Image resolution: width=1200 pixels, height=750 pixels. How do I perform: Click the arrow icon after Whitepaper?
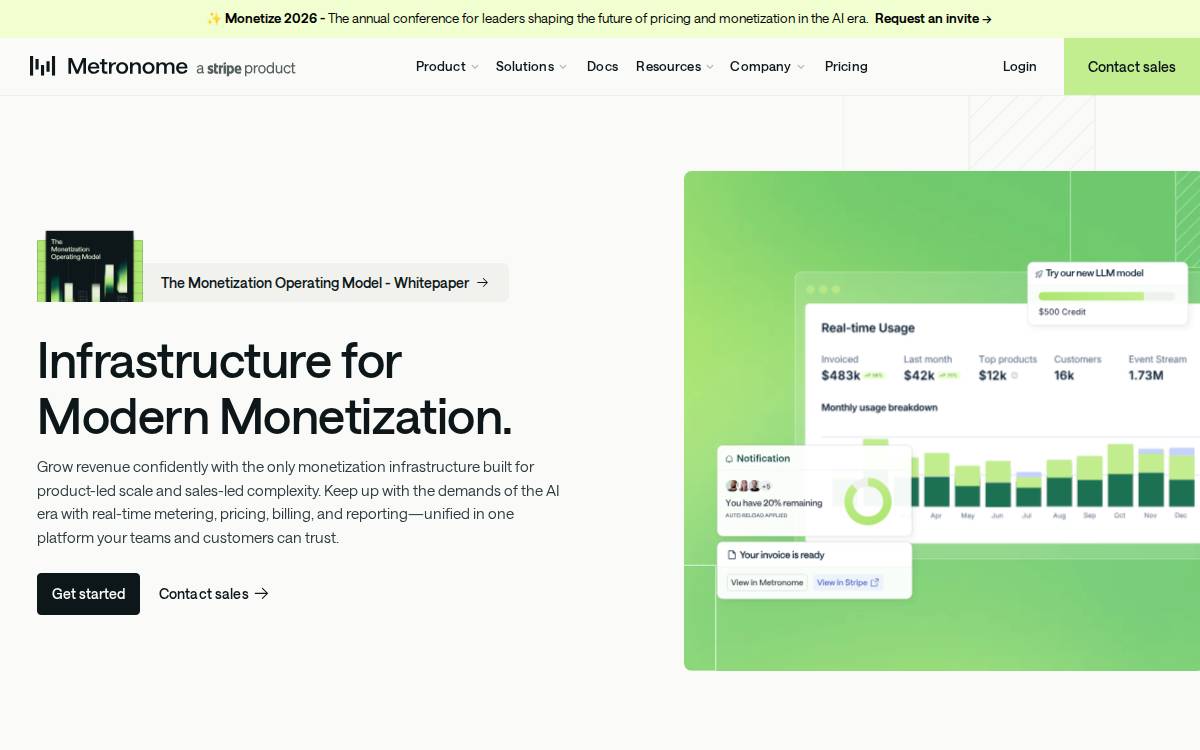pos(482,283)
